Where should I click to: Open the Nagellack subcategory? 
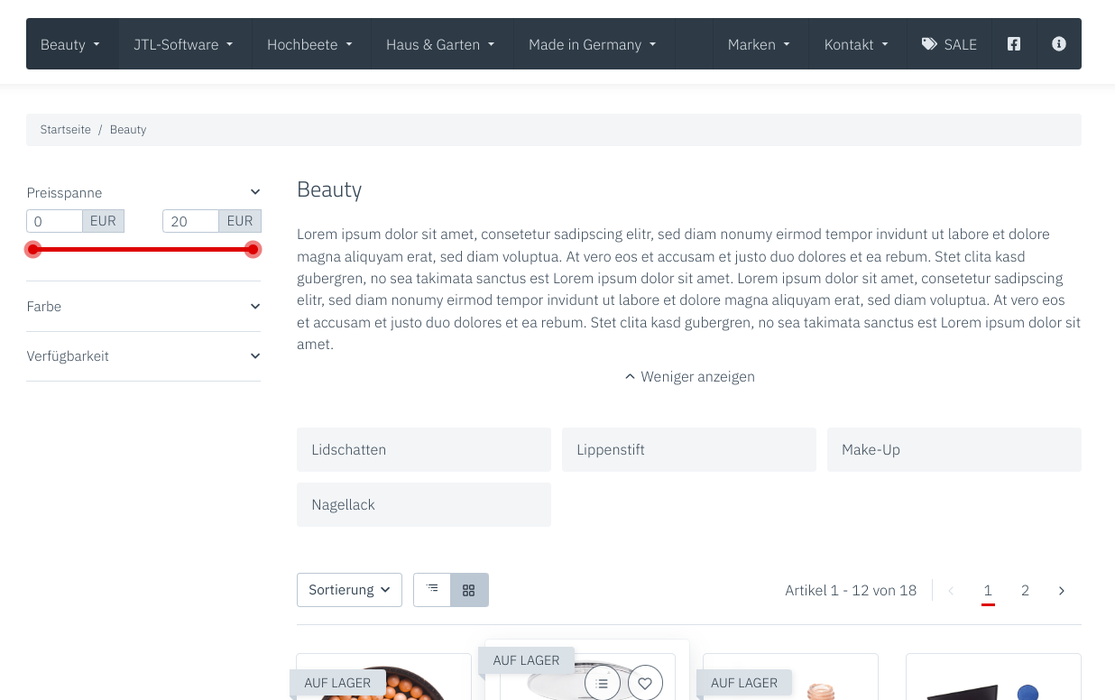point(424,505)
